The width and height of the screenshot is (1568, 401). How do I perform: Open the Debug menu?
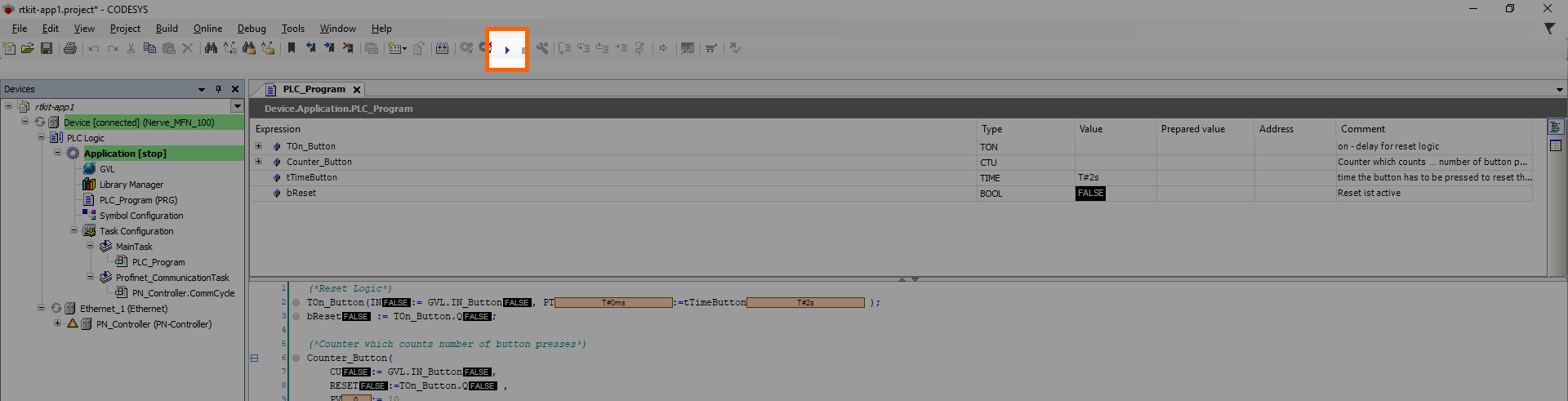click(252, 29)
